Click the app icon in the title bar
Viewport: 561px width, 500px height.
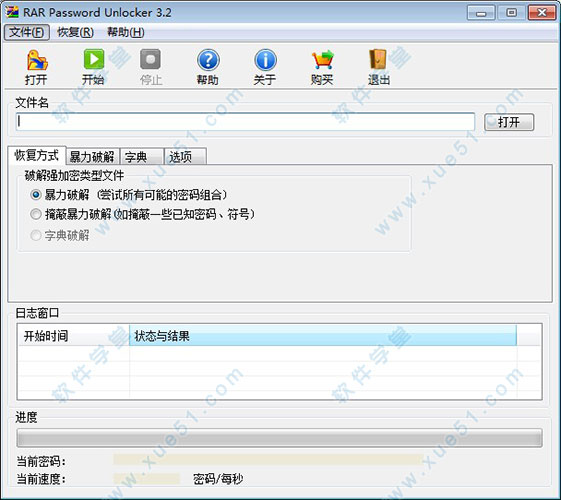(x=12, y=12)
